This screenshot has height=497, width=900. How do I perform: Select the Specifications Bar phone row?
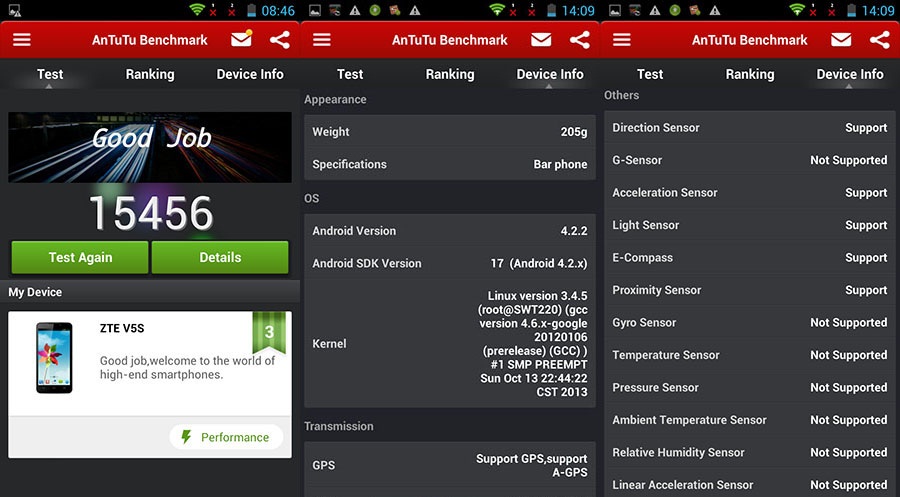[450, 164]
